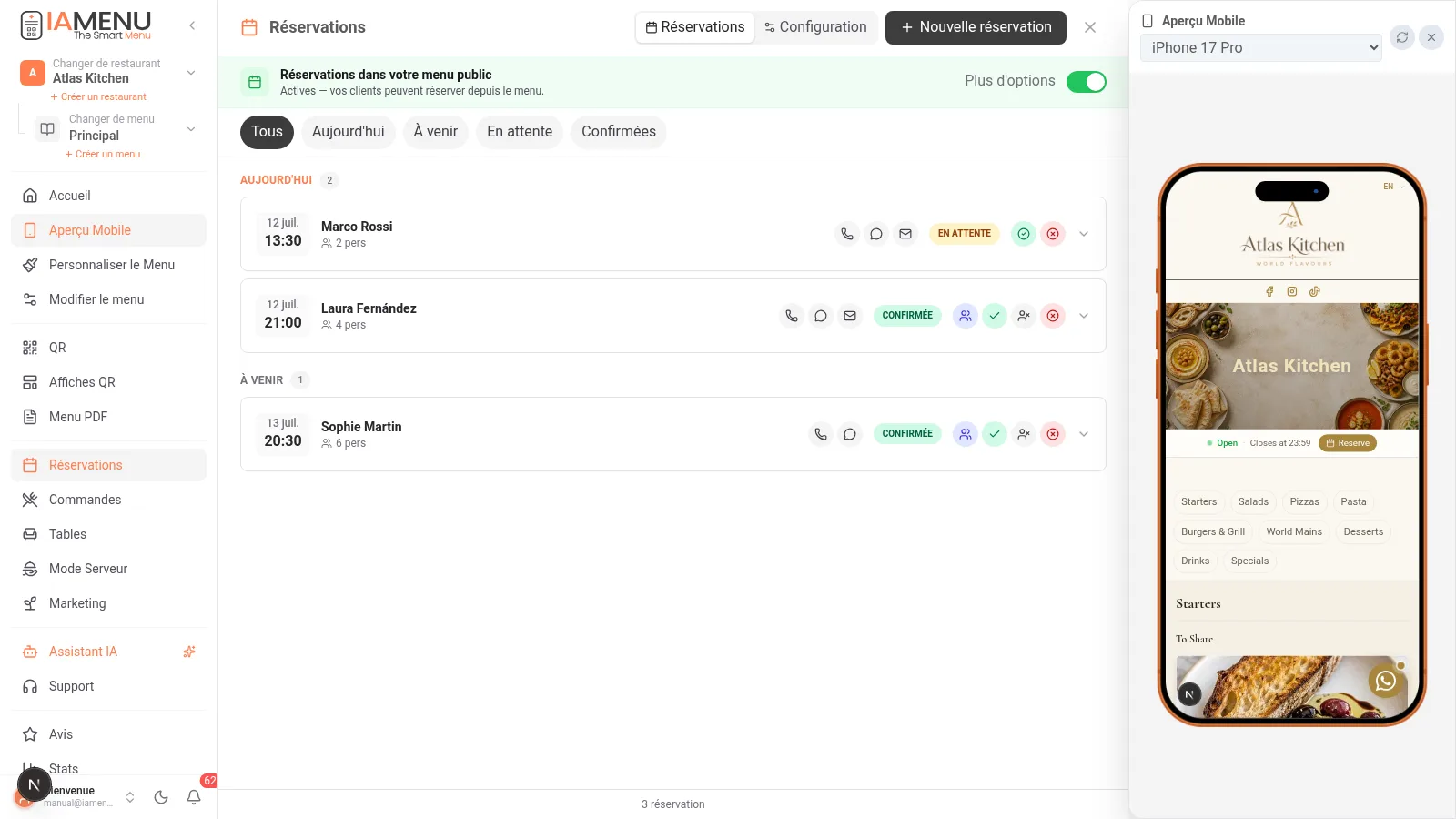Open chat message for Laura Fernández

coord(821,316)
